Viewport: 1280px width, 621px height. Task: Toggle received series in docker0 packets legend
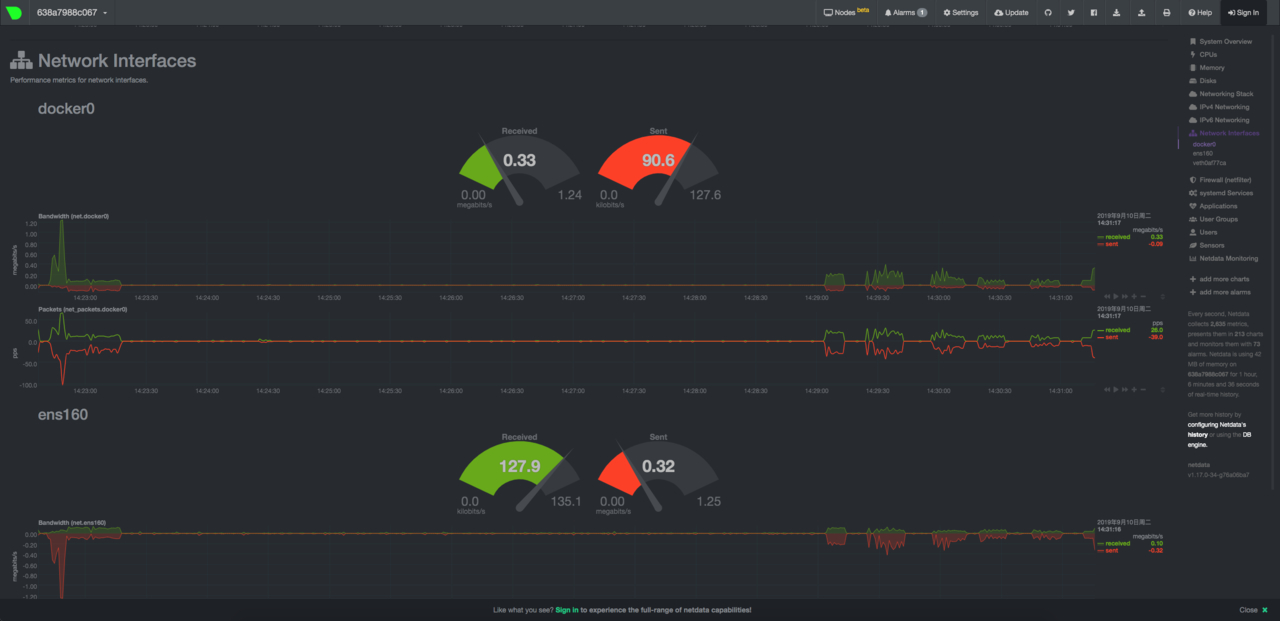pos(1115,330)
